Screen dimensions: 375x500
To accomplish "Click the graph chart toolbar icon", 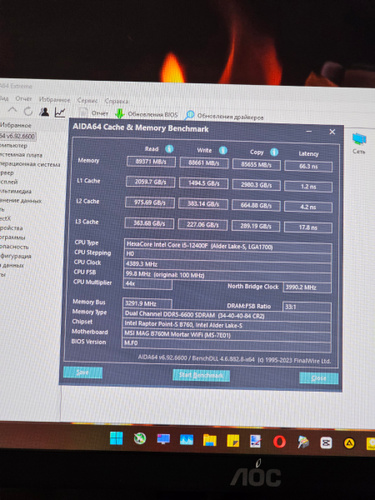I will point(60,112).
